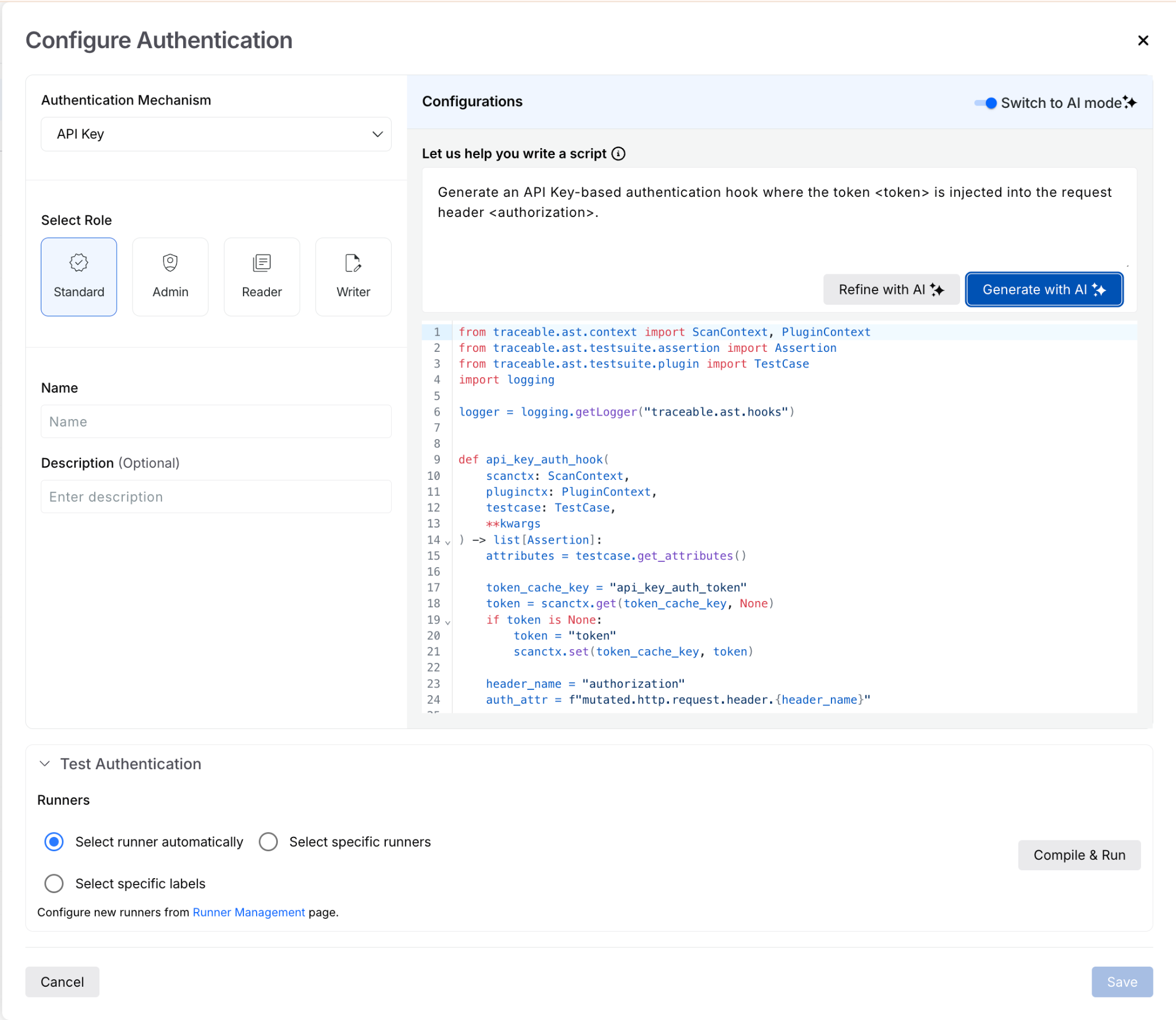Screen dimensions: 1176x1020
Task: Fold code block at line 14
Action: point(448,542)
